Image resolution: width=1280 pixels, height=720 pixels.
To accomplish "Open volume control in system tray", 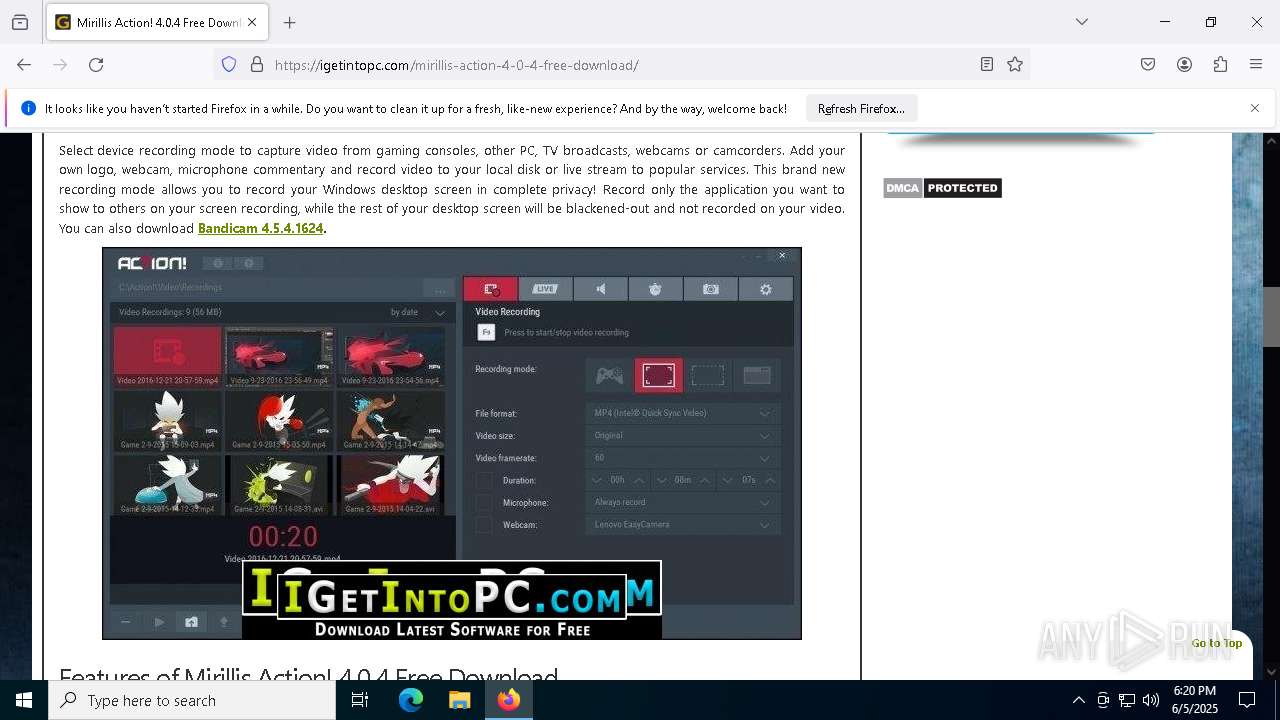I will click(x=1150, y=700).
